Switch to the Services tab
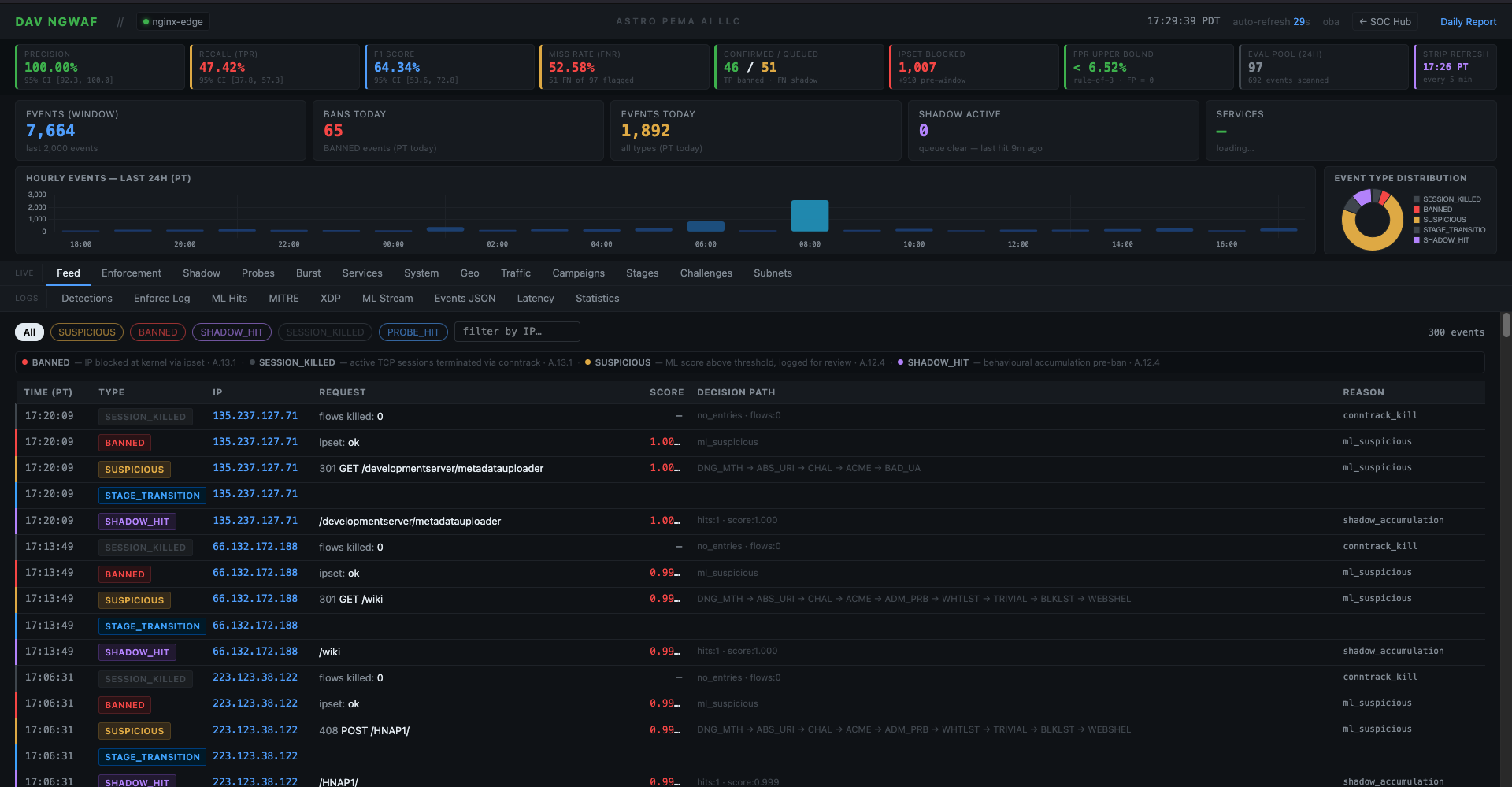1512x787 pixels. [x=362, y=273]
